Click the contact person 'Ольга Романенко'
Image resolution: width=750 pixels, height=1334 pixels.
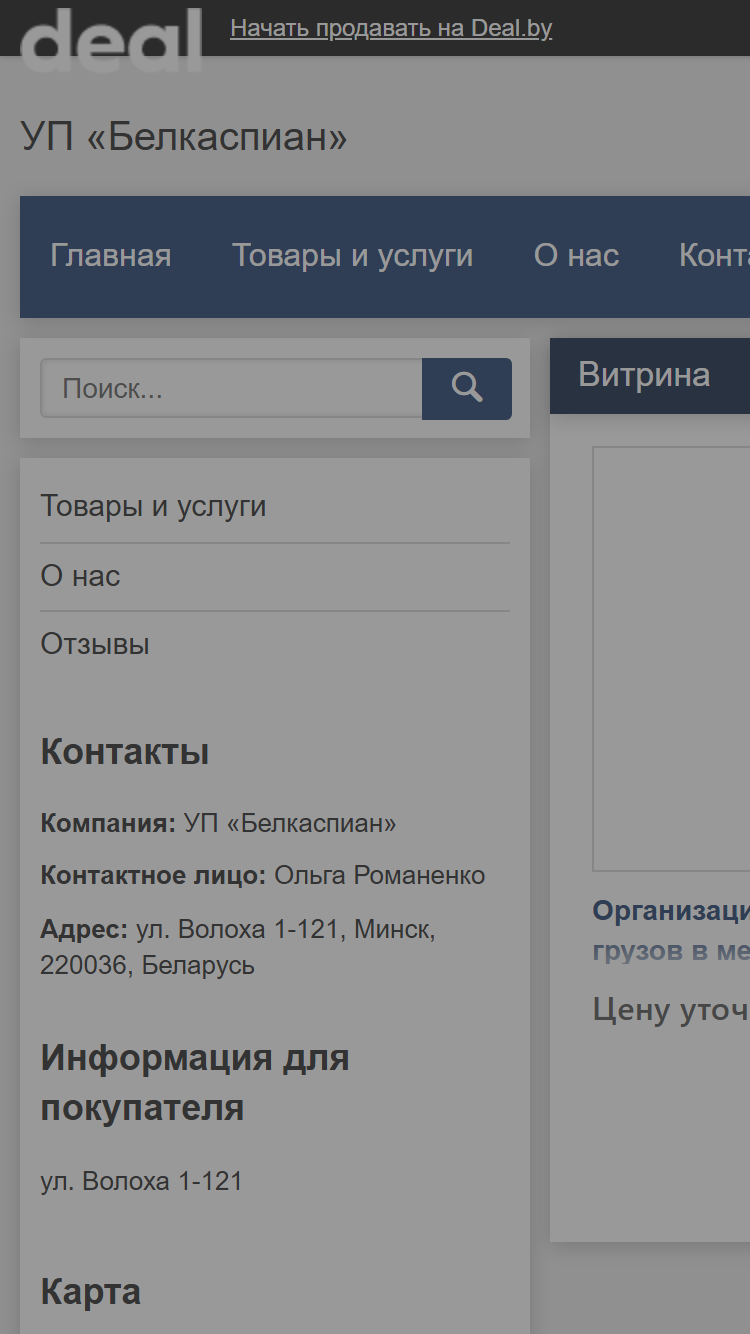pyautogui.click(x=380, y=876)
